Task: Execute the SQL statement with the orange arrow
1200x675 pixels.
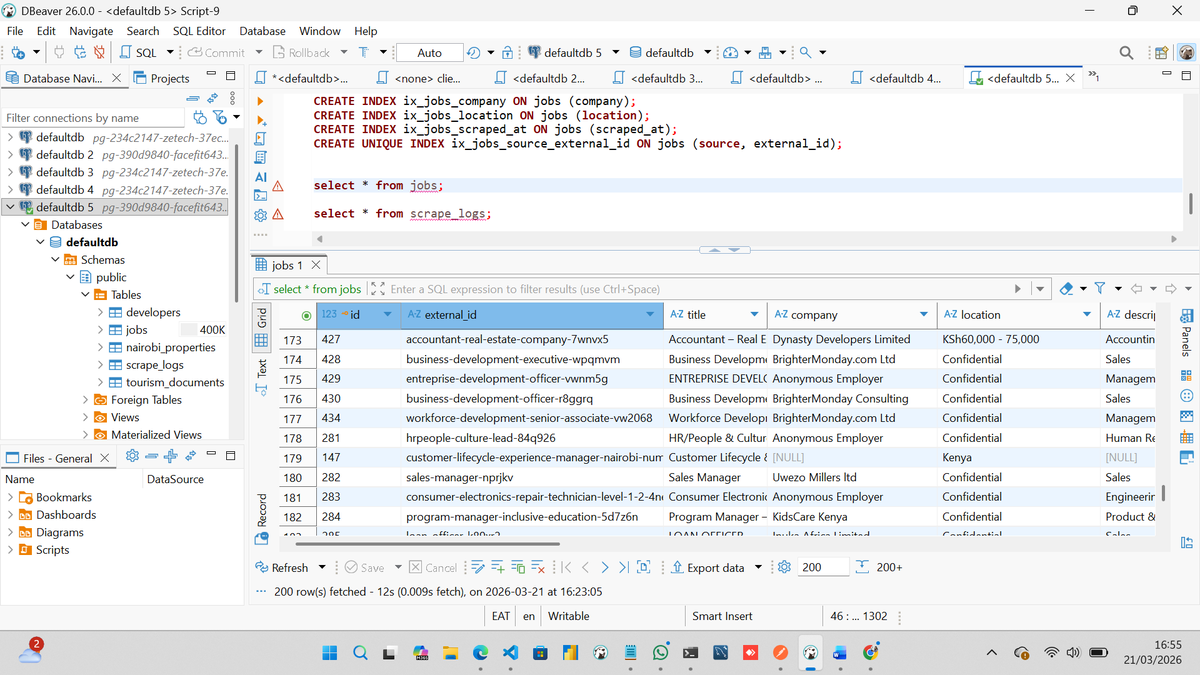Action: [x=261, y=101]
